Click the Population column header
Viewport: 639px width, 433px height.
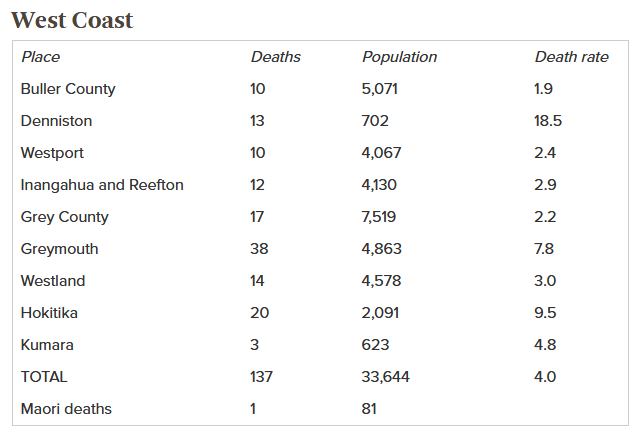[x=399, y=57]
